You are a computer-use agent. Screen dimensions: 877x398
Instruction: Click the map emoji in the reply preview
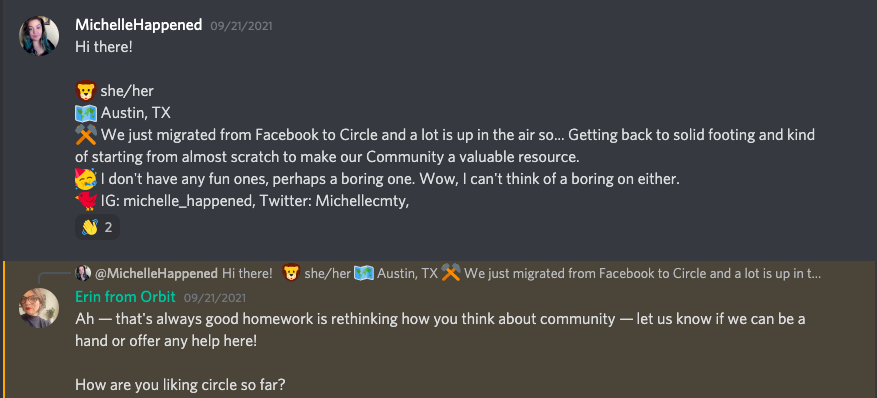coord(364,273)
